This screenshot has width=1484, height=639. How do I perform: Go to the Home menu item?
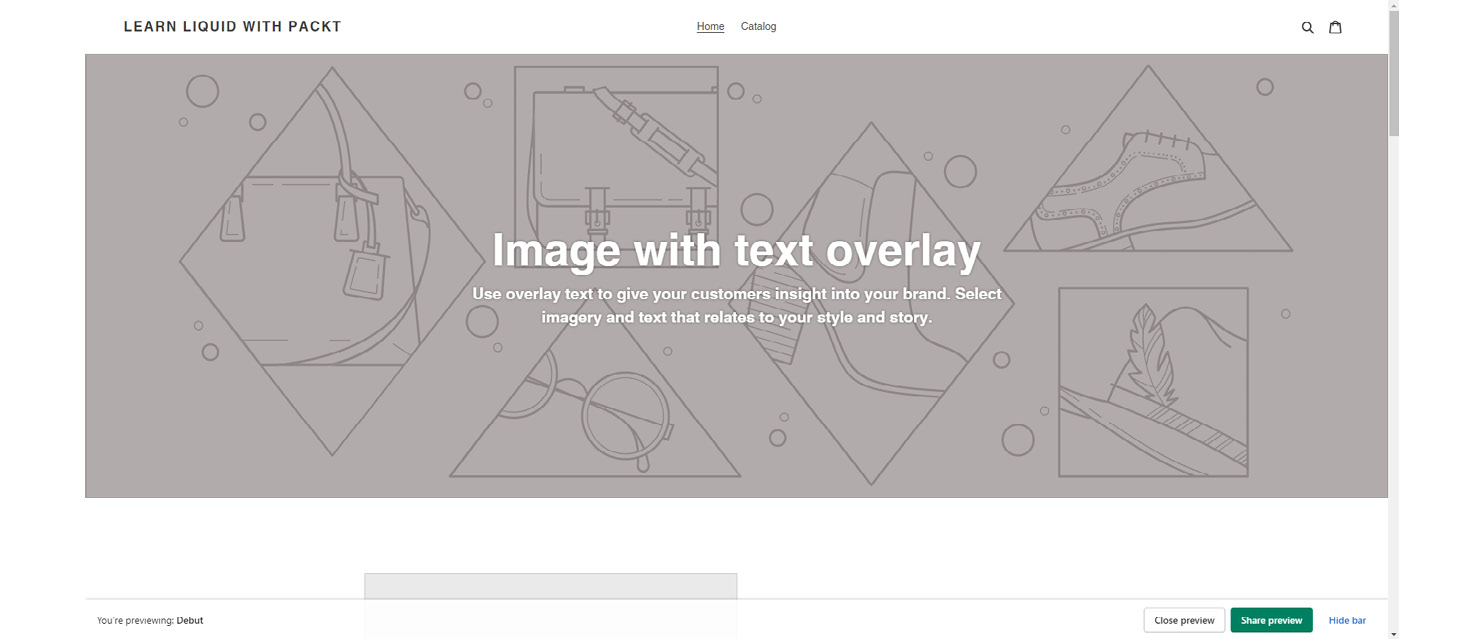pyautogui.click(x=710, y=27)
